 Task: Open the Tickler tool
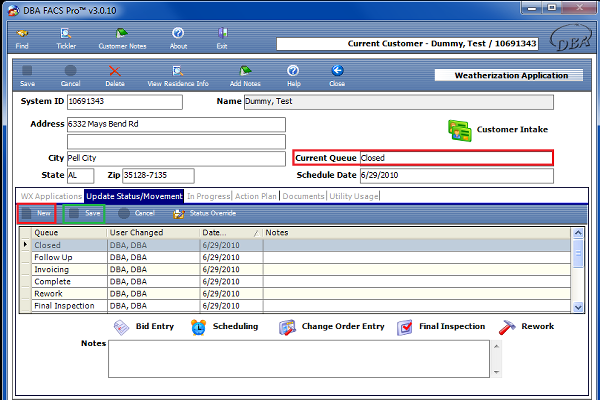66,39
